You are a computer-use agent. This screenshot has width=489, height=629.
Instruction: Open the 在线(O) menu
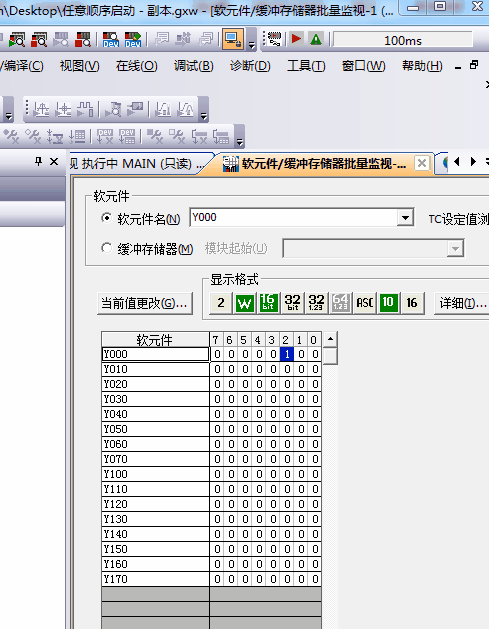coord(136,66)
